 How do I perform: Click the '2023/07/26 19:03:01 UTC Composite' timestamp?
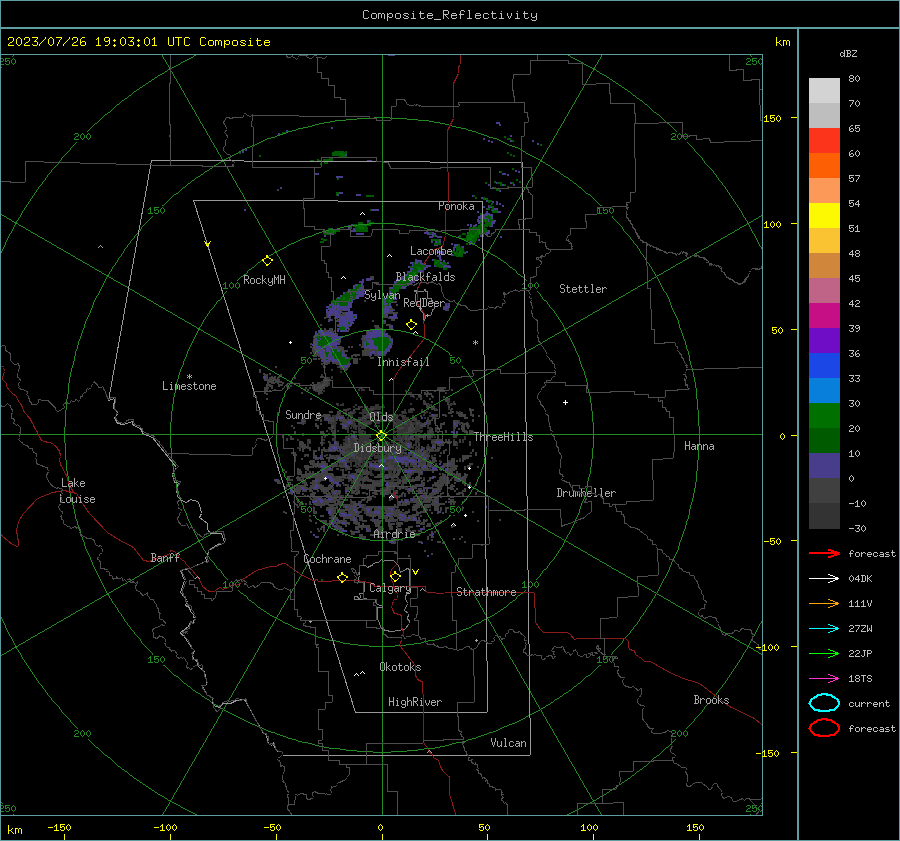pos(138,42)
